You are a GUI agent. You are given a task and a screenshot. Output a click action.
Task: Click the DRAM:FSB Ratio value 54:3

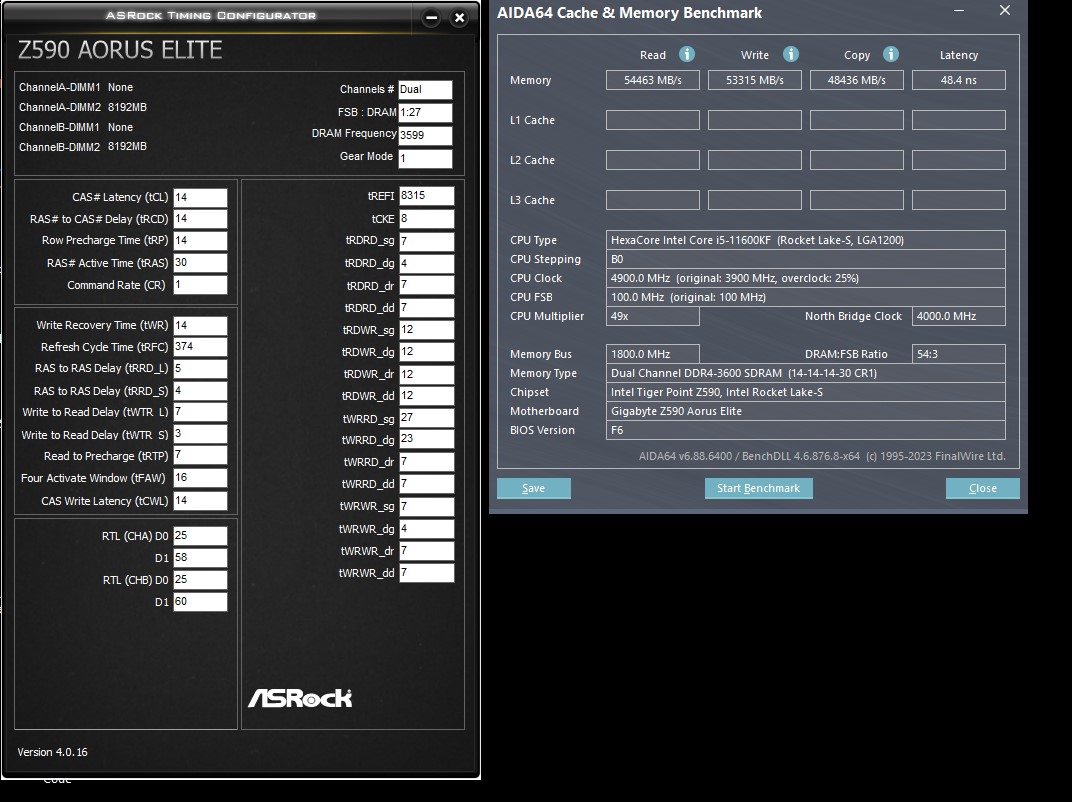[959, 354]
